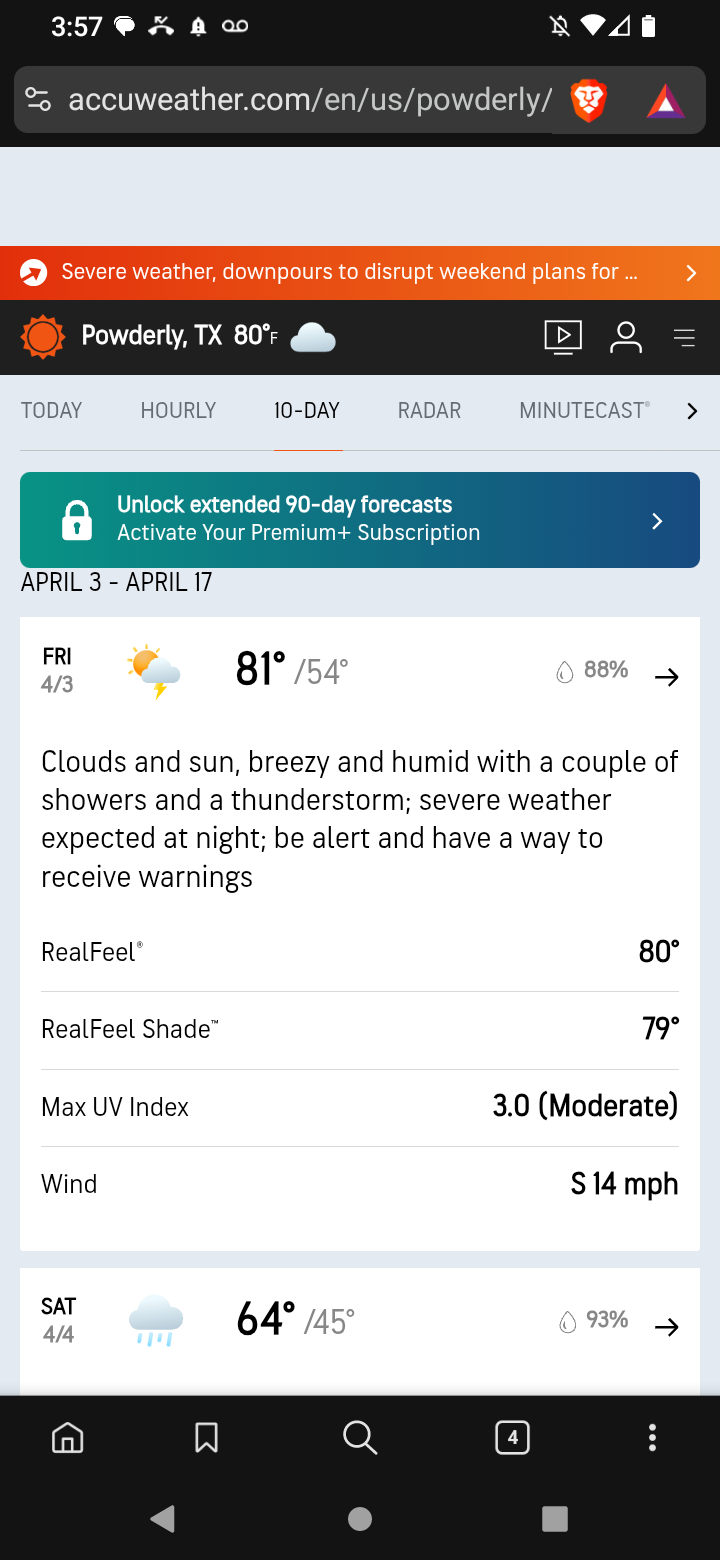Open the Brave Rewards triangle icon
The height and width of the screenshot is (1560, 720).
(x=665, y=101)
